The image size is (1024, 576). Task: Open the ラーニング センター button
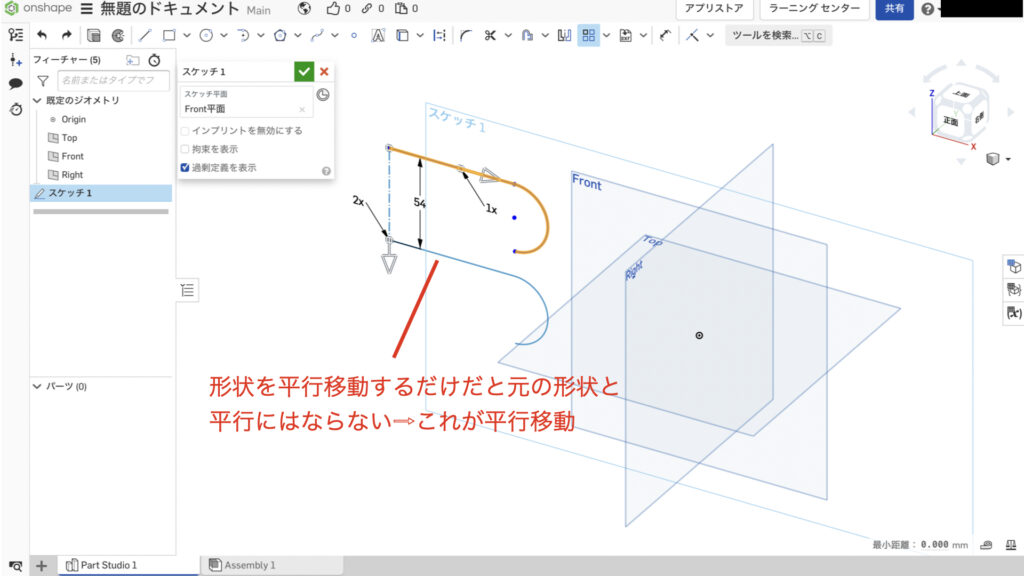coord(814,8)
